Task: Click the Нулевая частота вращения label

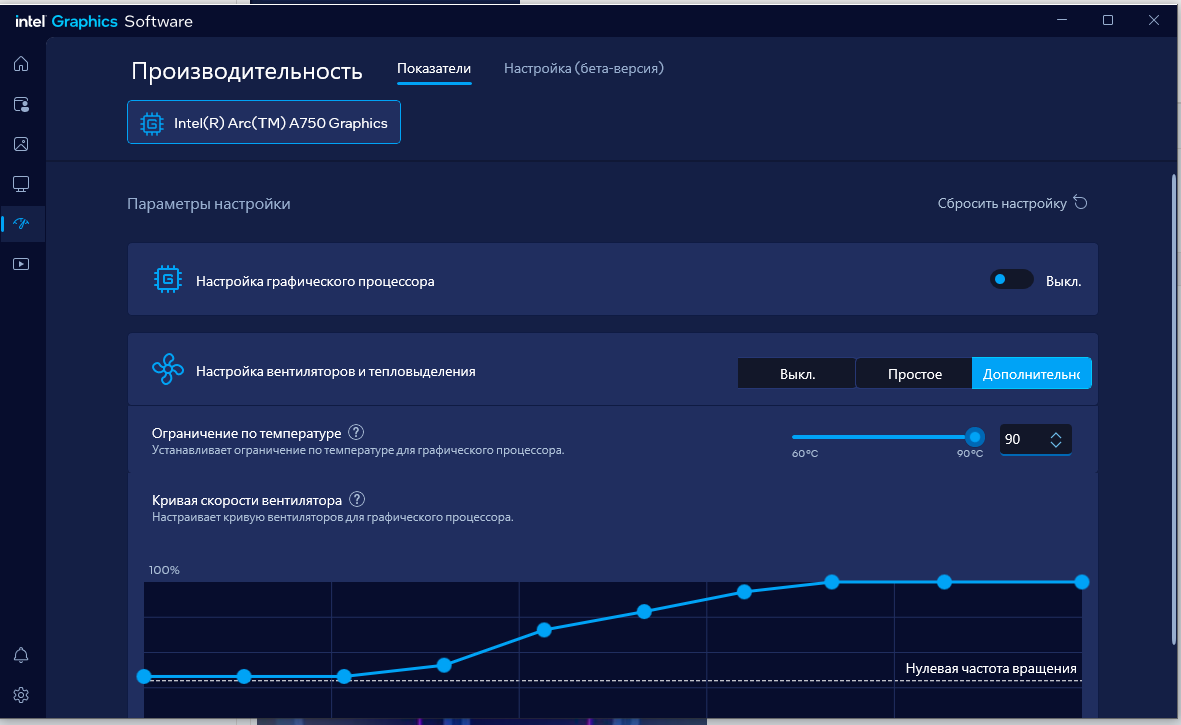Action: point(990,669)
